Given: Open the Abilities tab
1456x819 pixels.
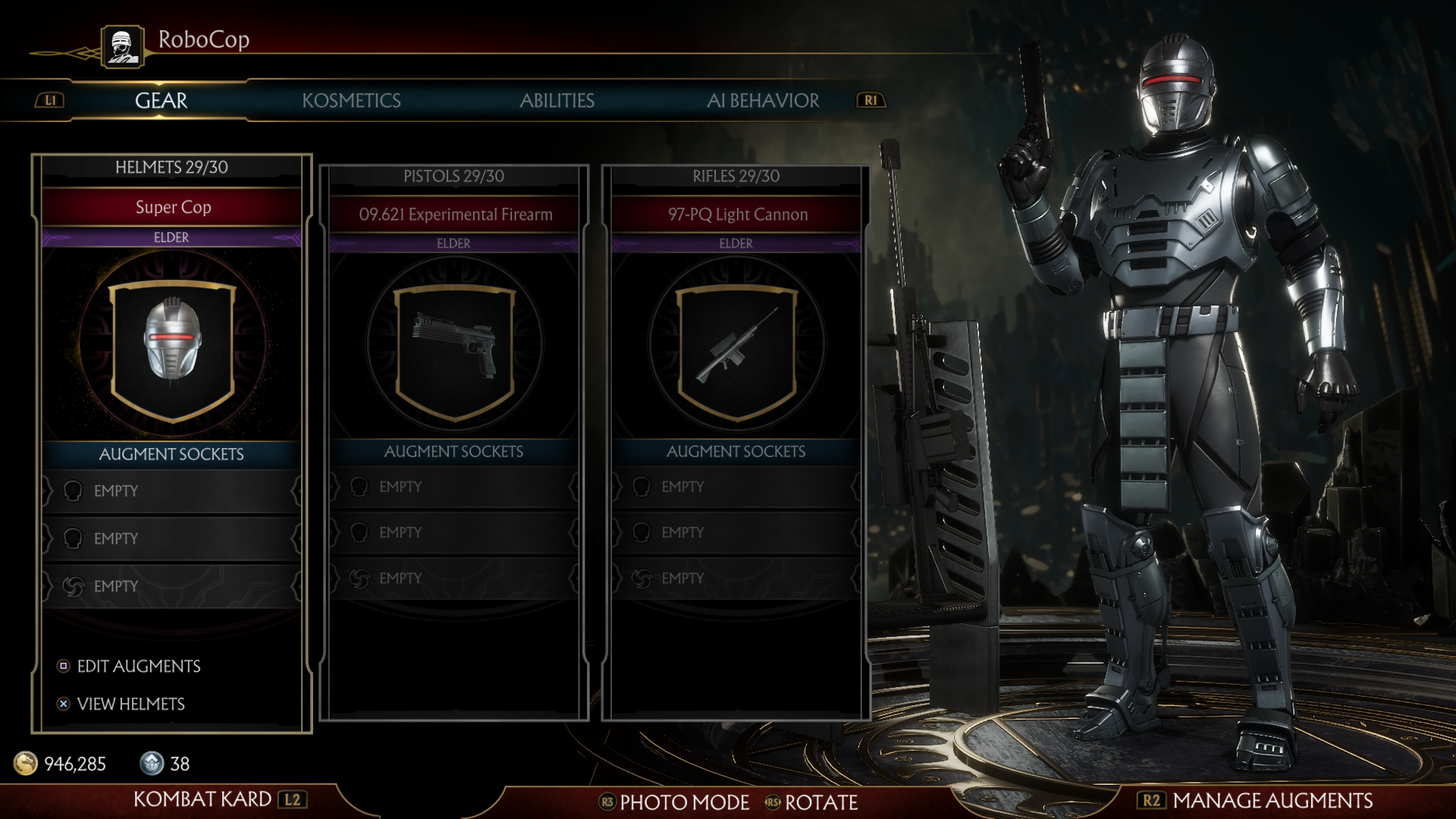Looking at the screenshot, I should 557,100.
